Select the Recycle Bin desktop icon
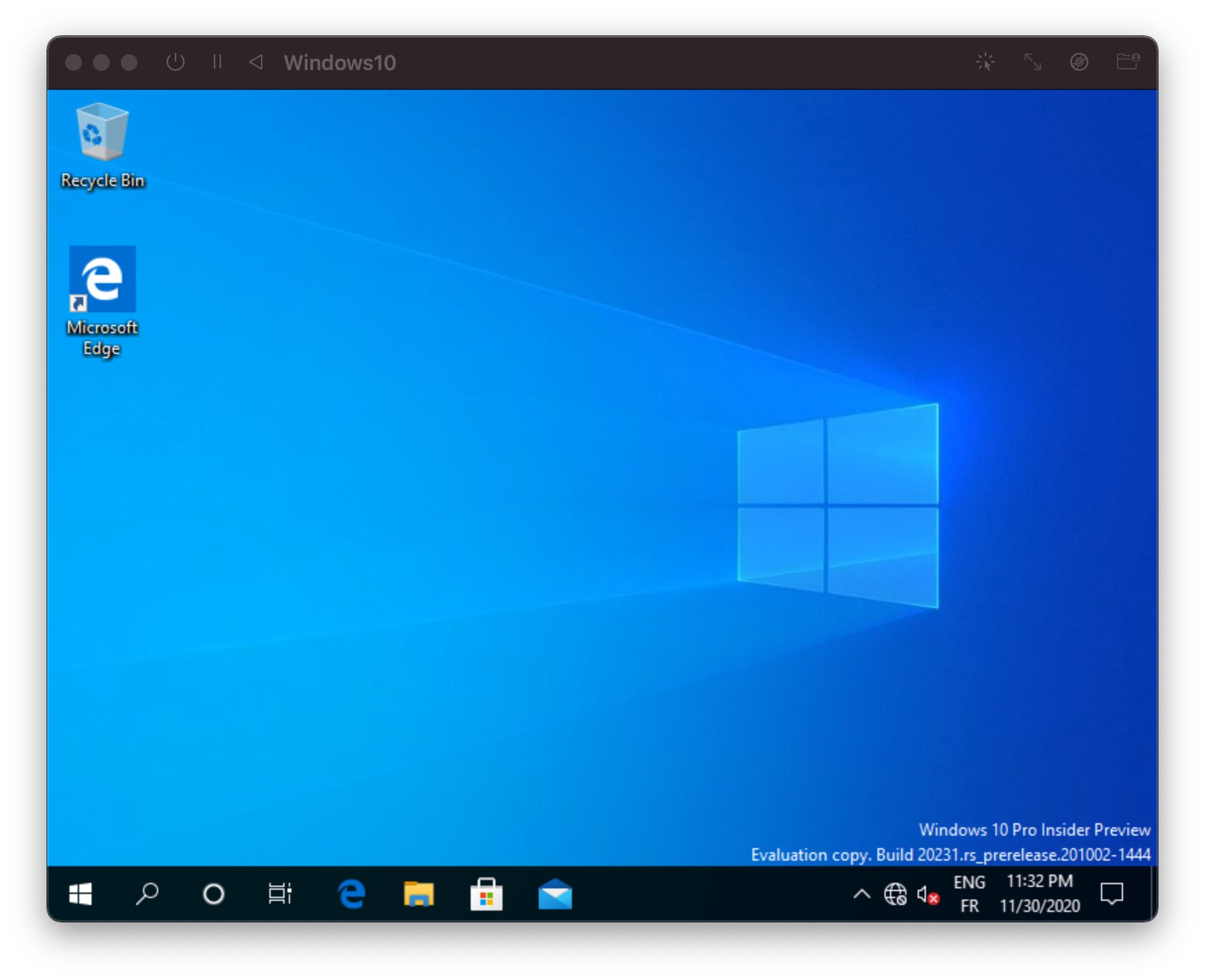This screenshot has width=1205, height=980. [102, 146]
